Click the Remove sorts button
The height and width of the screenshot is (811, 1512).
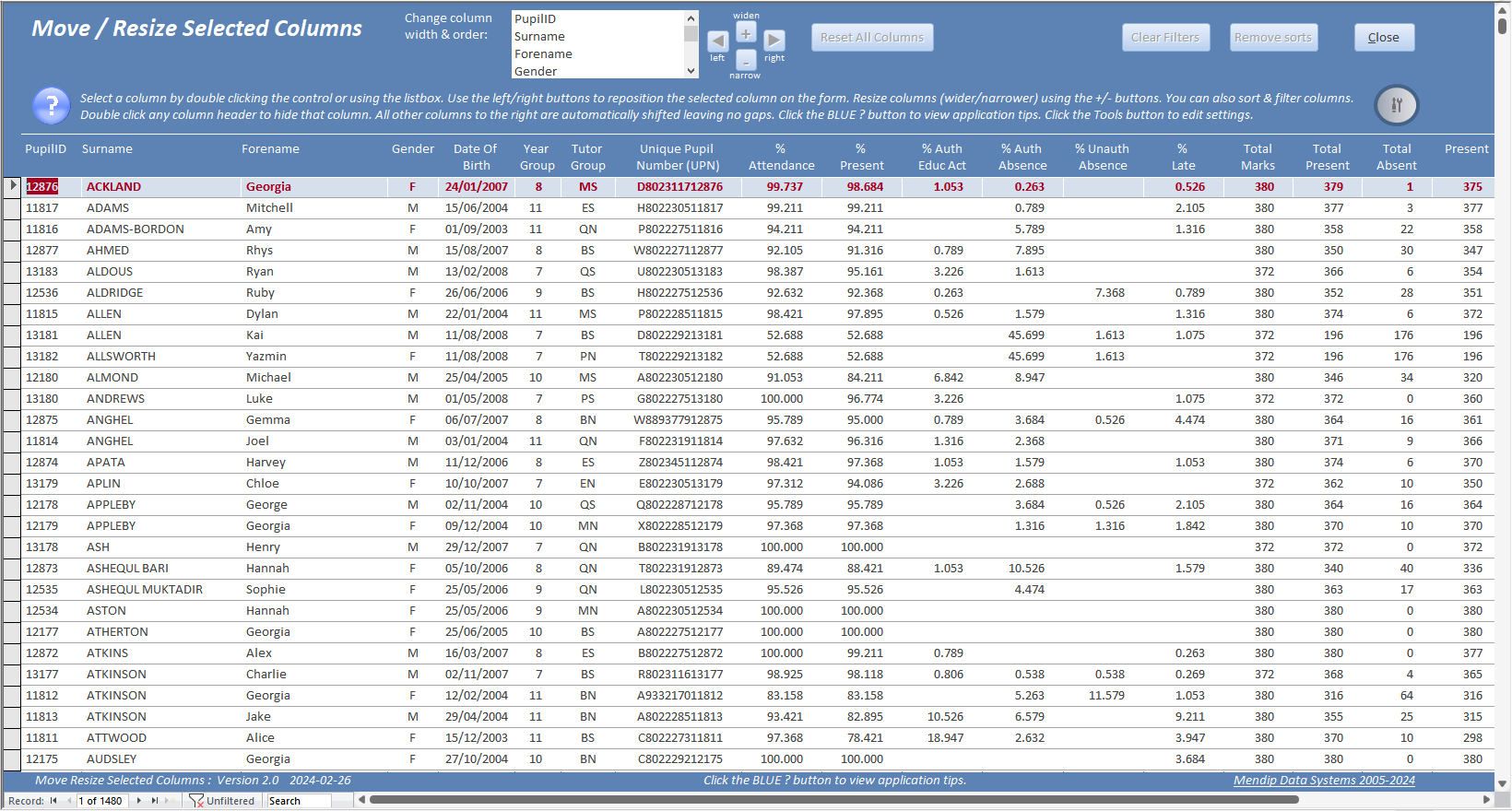[1273, 38]
